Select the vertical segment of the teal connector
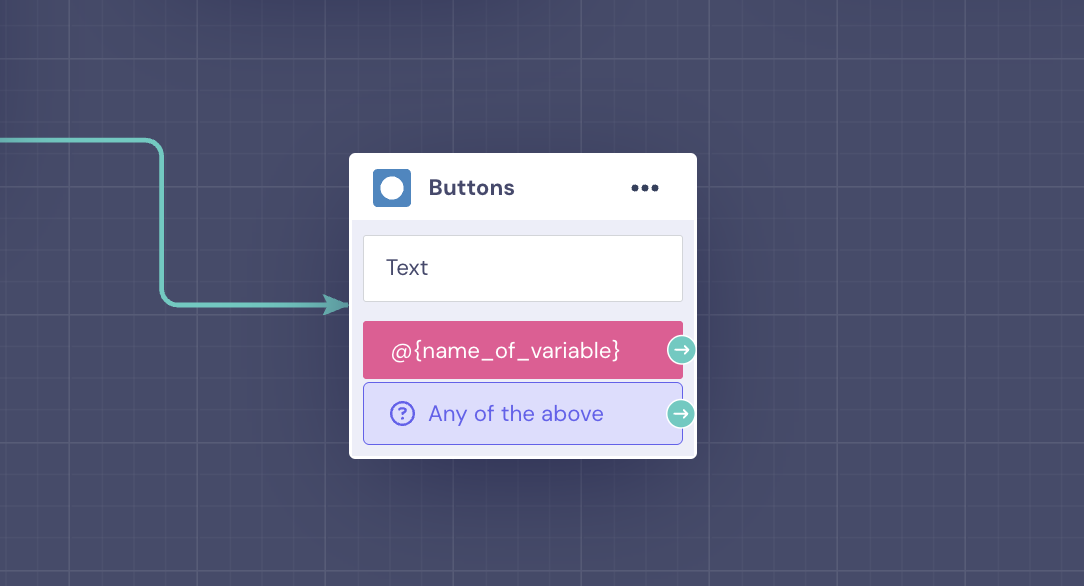Viewport: 1084px width, 586px height. (162, 223)
